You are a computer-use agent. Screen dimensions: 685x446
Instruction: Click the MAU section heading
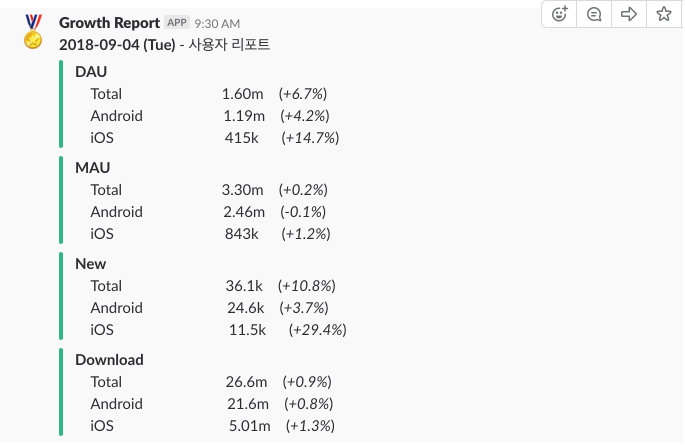[93, 168]
